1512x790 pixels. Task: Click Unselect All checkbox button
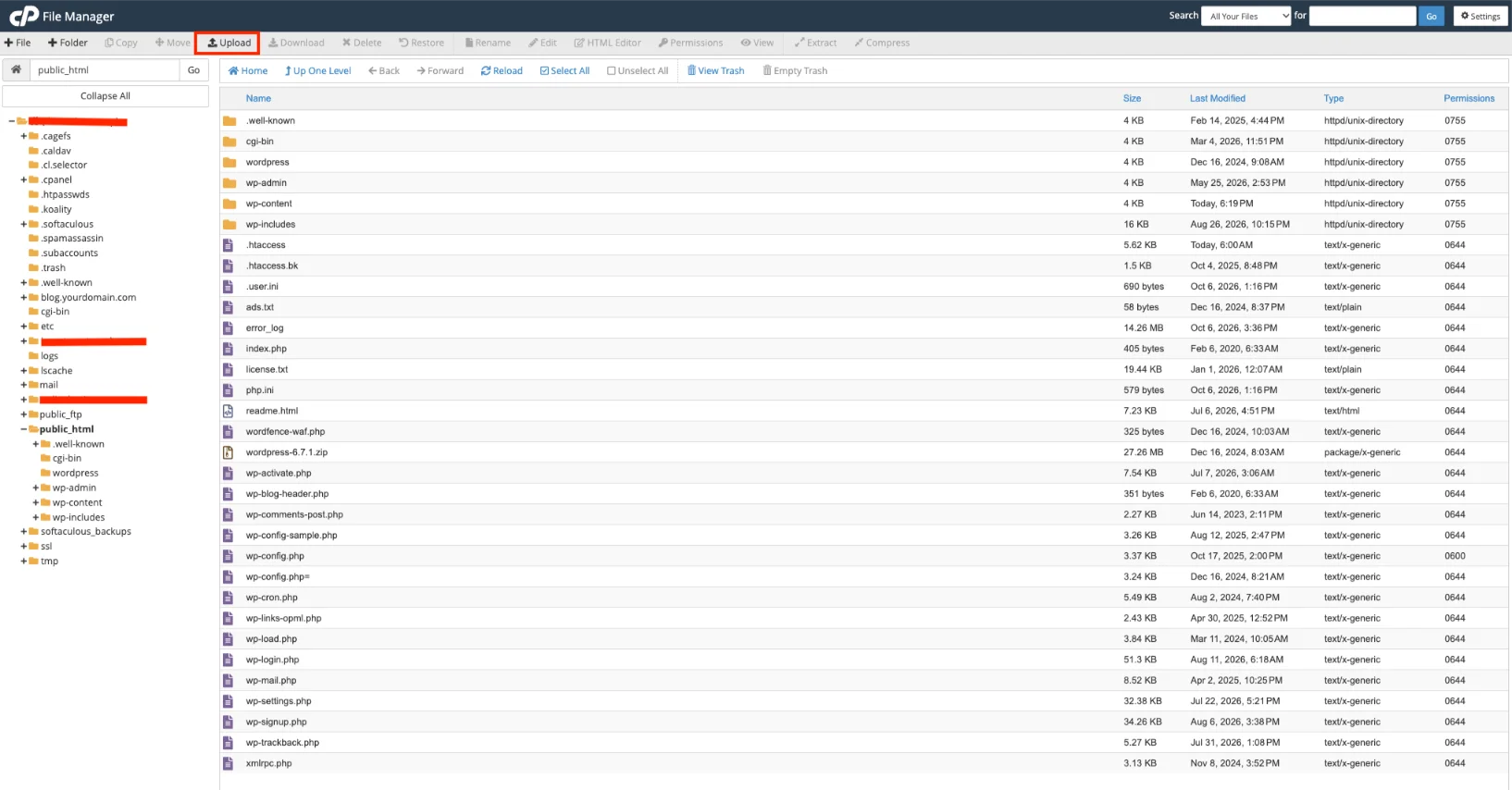click(638, 70)
